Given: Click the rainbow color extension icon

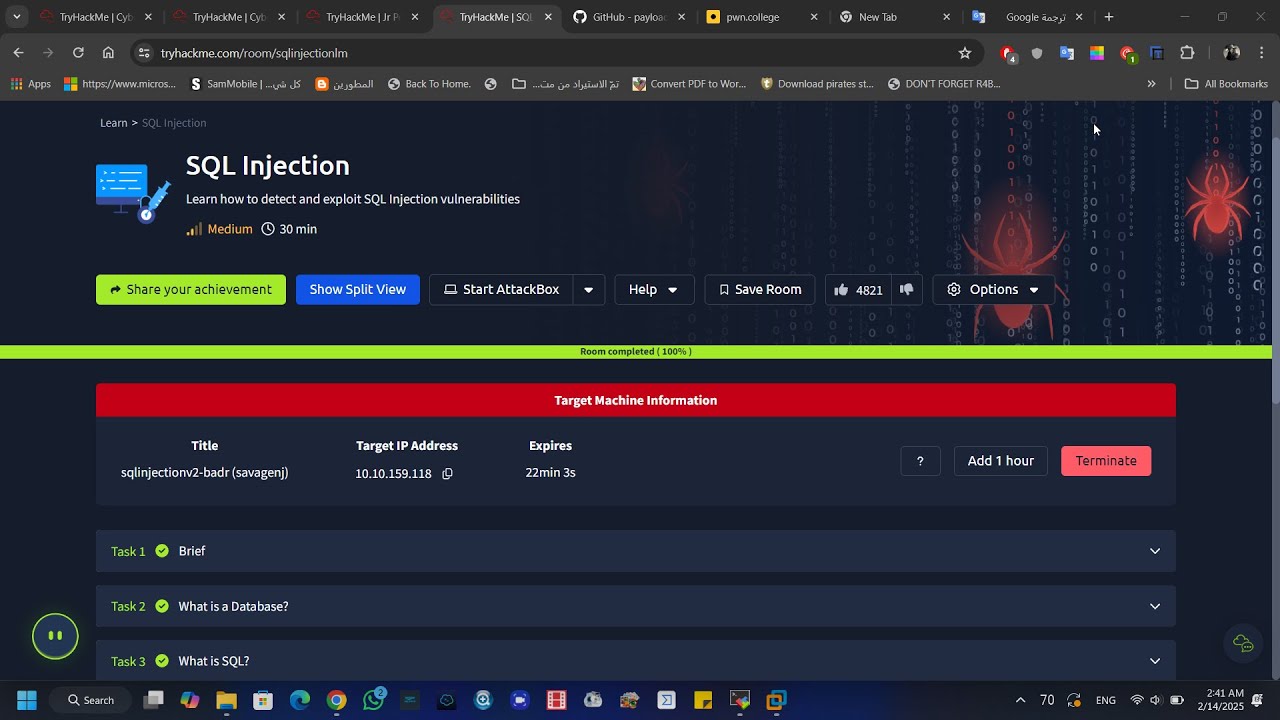Looking at the screenshot, I should point(1097,53).
